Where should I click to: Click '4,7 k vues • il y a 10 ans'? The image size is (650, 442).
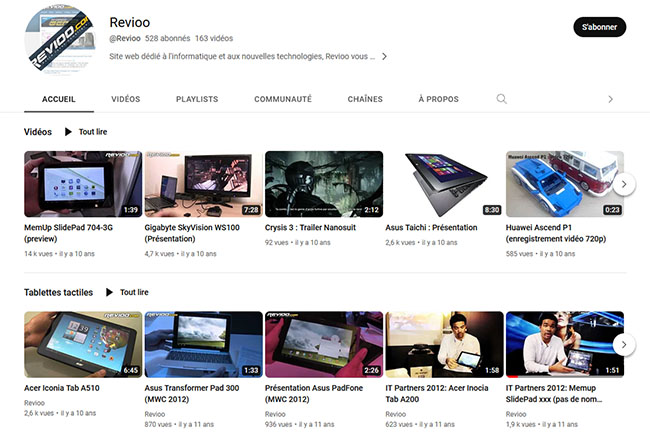click(180, 254)
